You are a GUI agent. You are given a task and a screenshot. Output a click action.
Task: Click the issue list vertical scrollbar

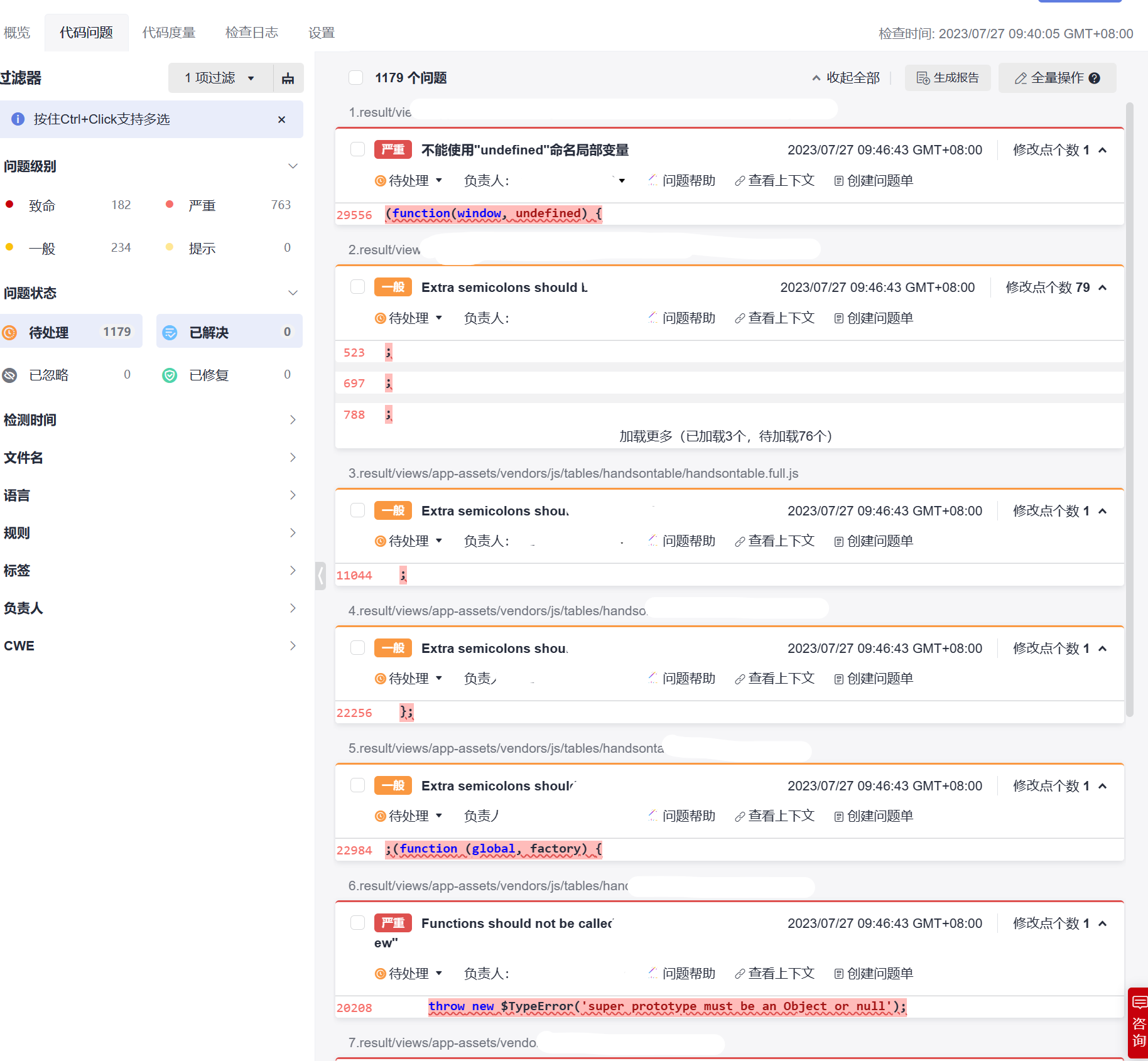1130,409
